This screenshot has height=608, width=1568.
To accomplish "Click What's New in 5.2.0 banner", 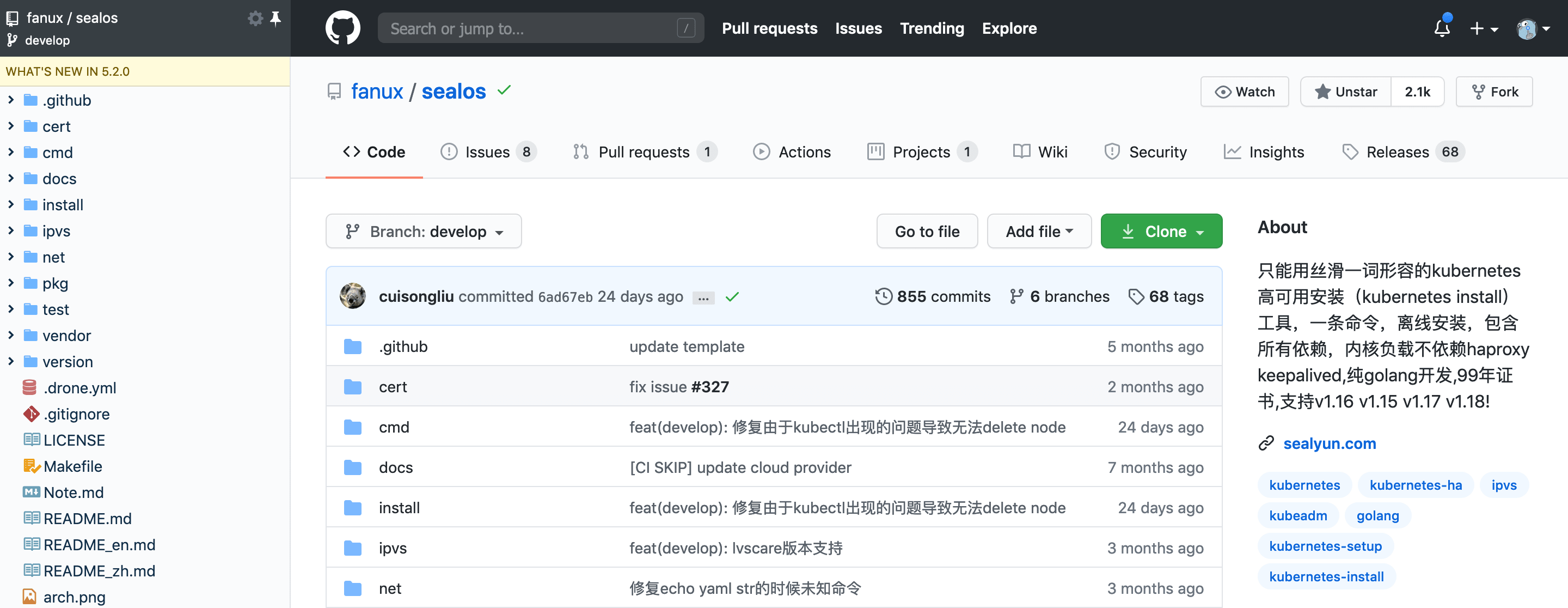I will click(145, 71).
